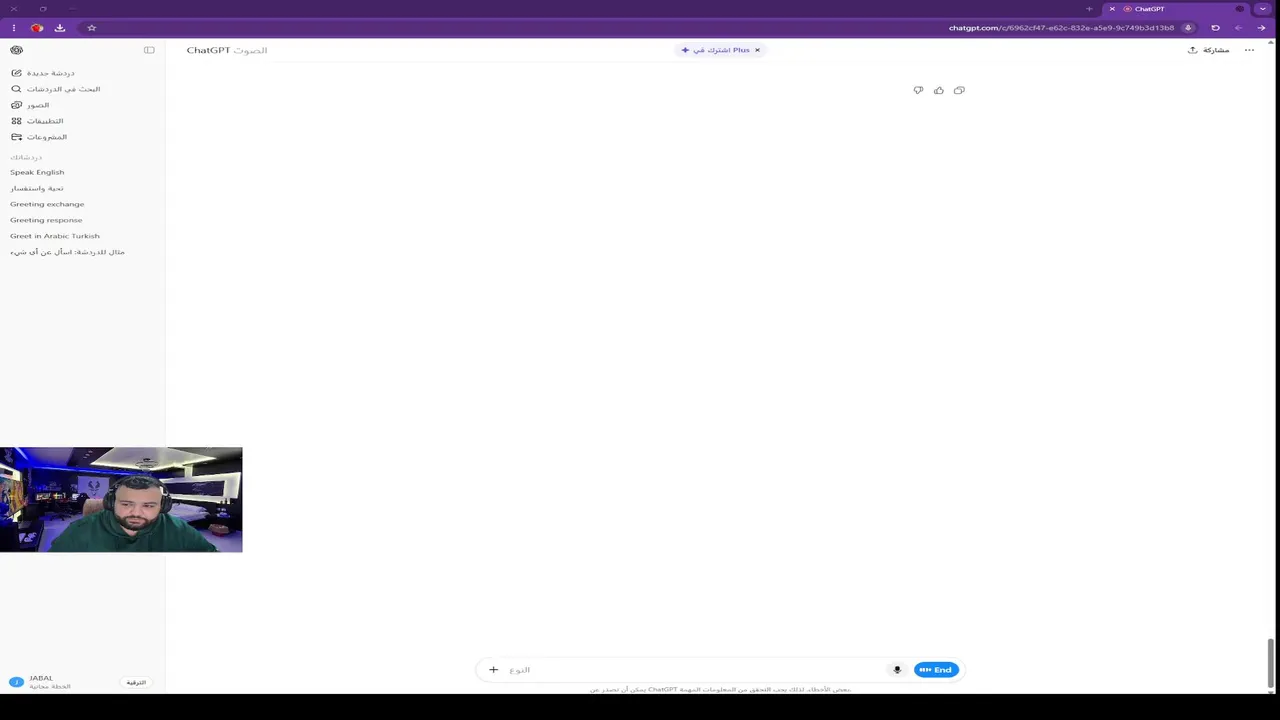Image resolution: width=1280 pixels, height=720 pixels.
Task: Click the thumbs up icon on response
Action: [x=938, y=90]
